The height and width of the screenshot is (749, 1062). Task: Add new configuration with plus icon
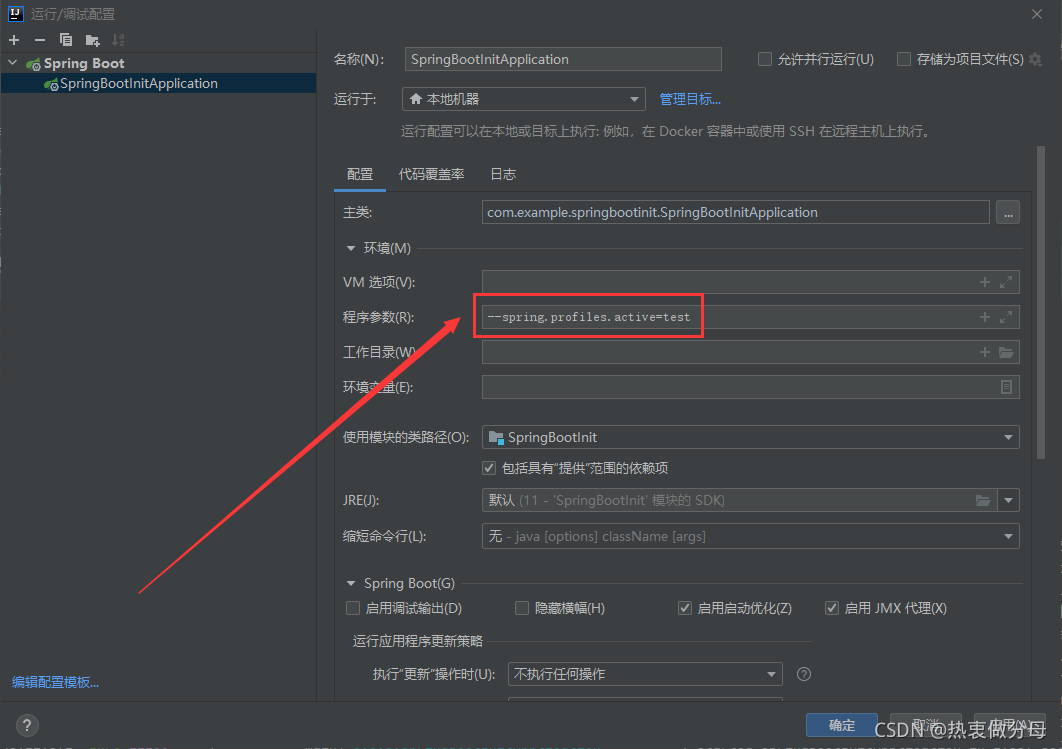click(x=14, y=40)
